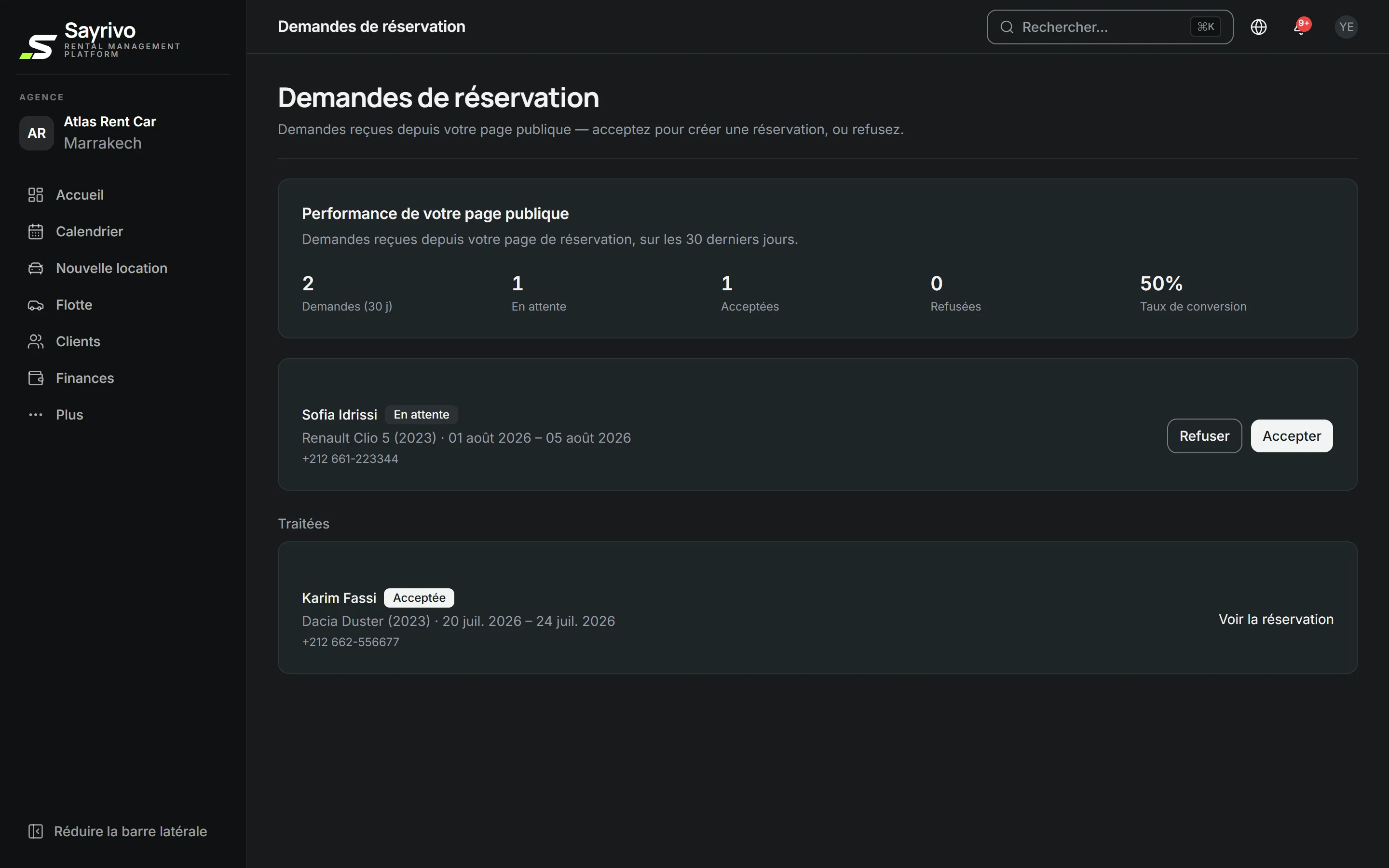Click phone number +212 661-223344
This screenshot has height=868, width=1389.
(350, 459)
